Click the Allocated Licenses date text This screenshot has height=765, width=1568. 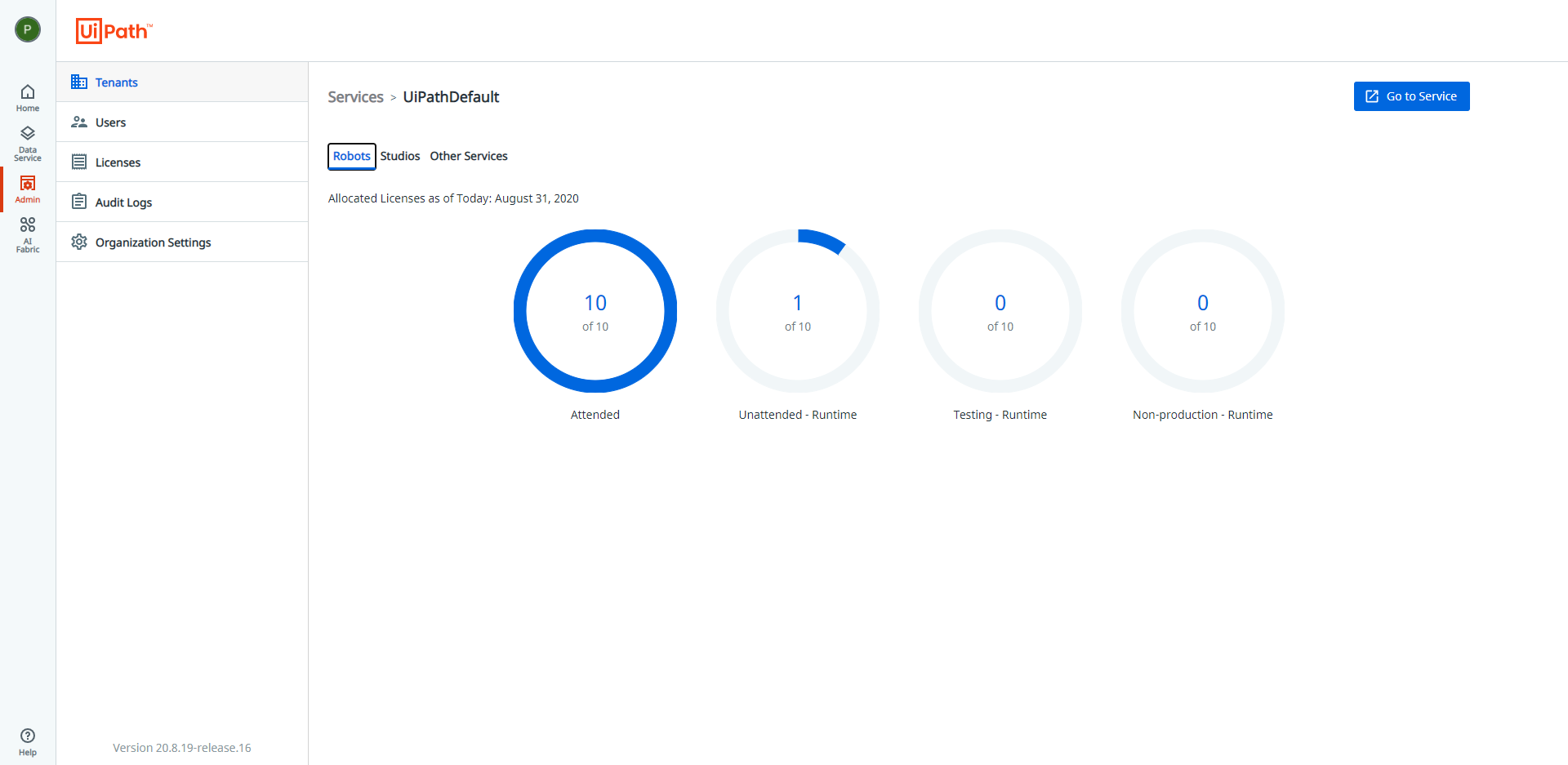click(453, 198)
